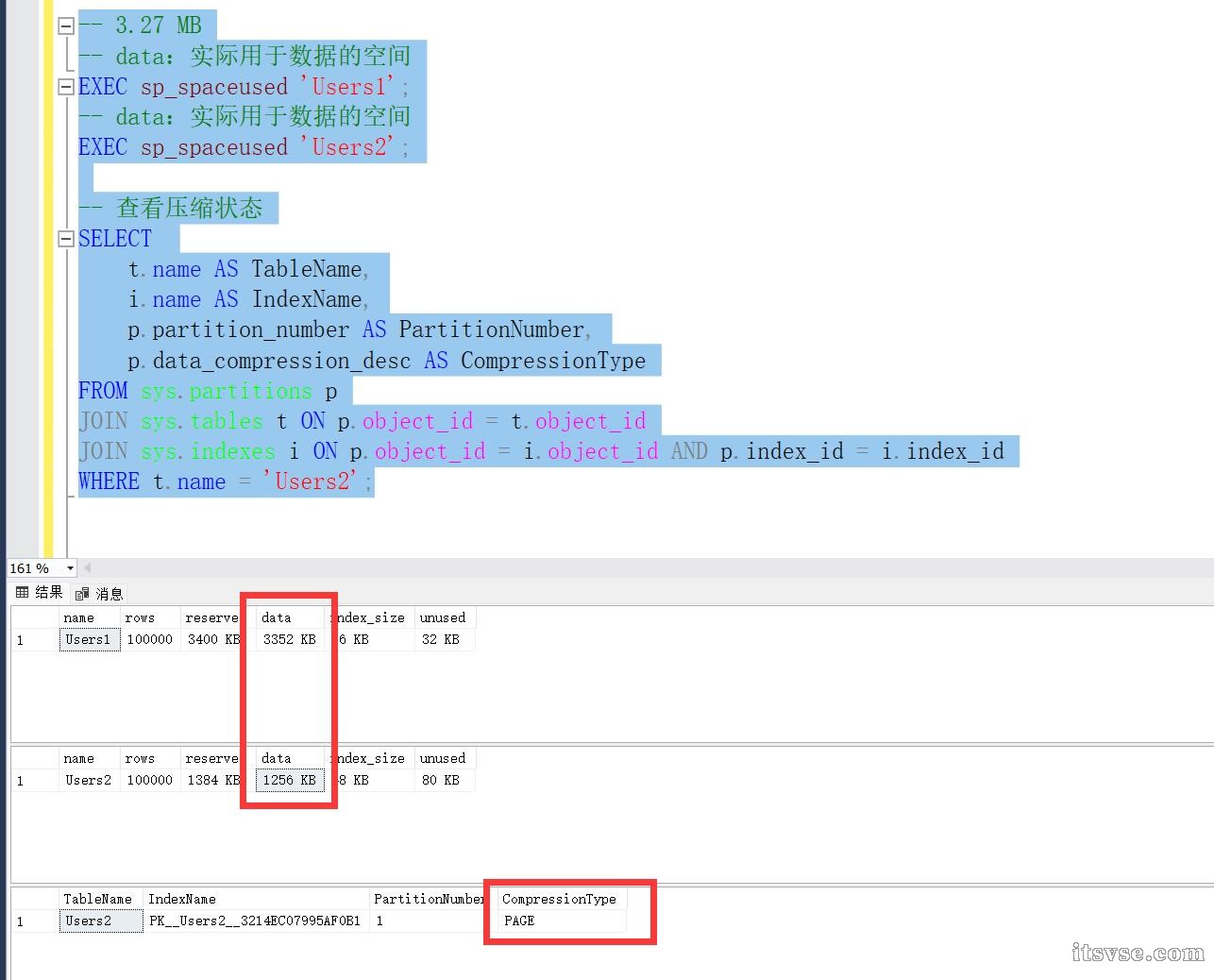The image size is (1214, 980).
Task: Click the TableName column header
Action: click(x=99, y=899)
